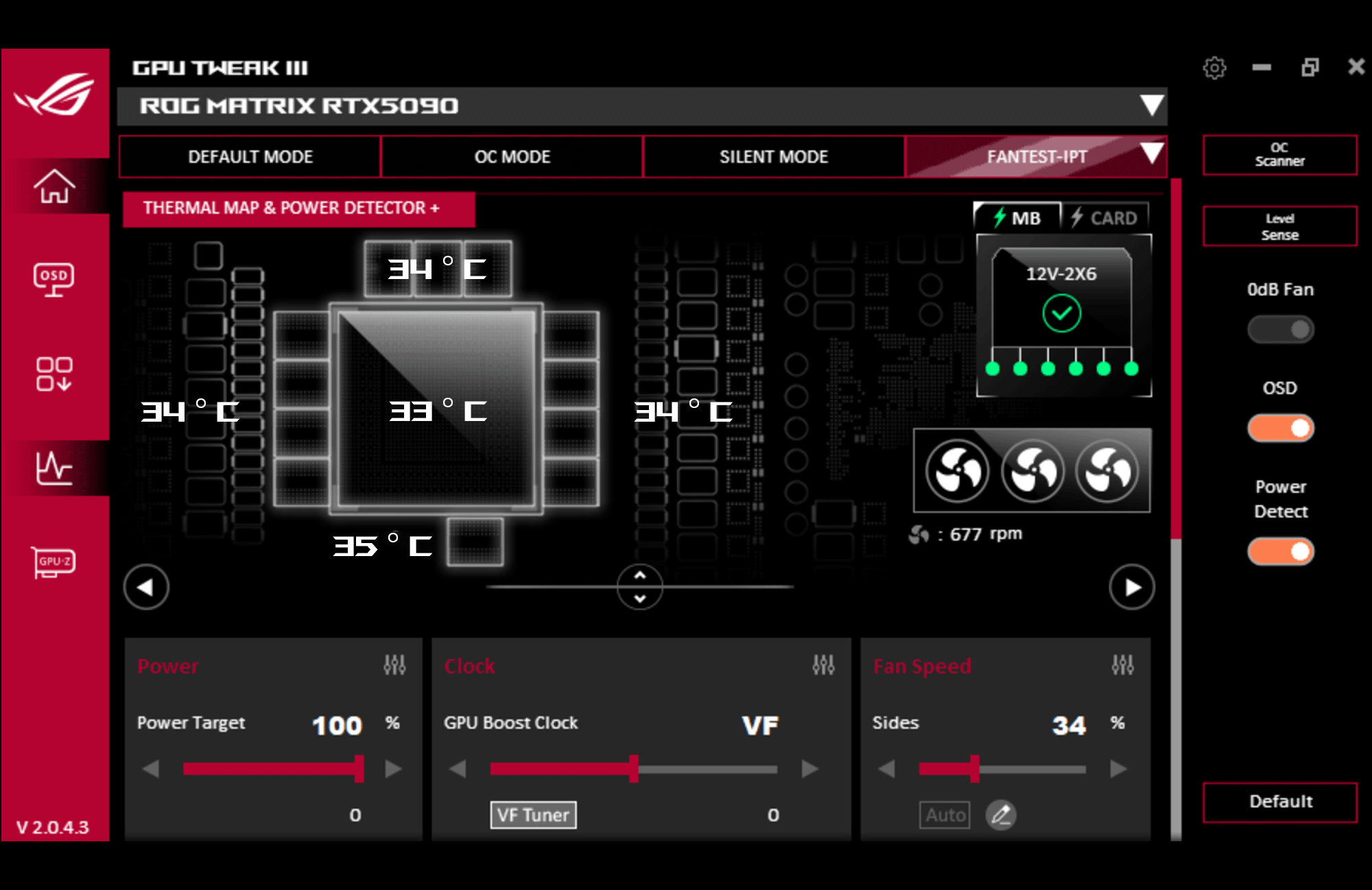Image resolution: width=1372 pixels, height=890 pixels.
Task: Open the Fan Speed panel settings icon
Action: 1124,664
